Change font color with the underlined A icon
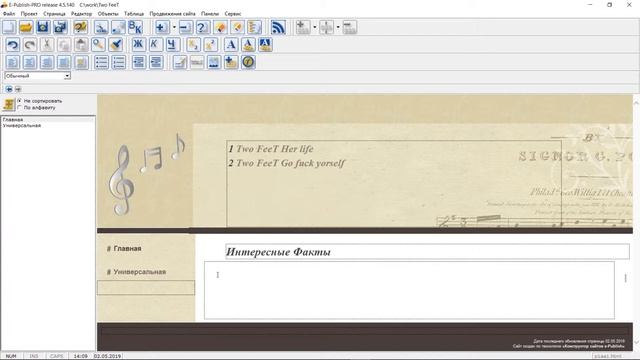Viewport: 640px width, 360px height. coord(248,44)
